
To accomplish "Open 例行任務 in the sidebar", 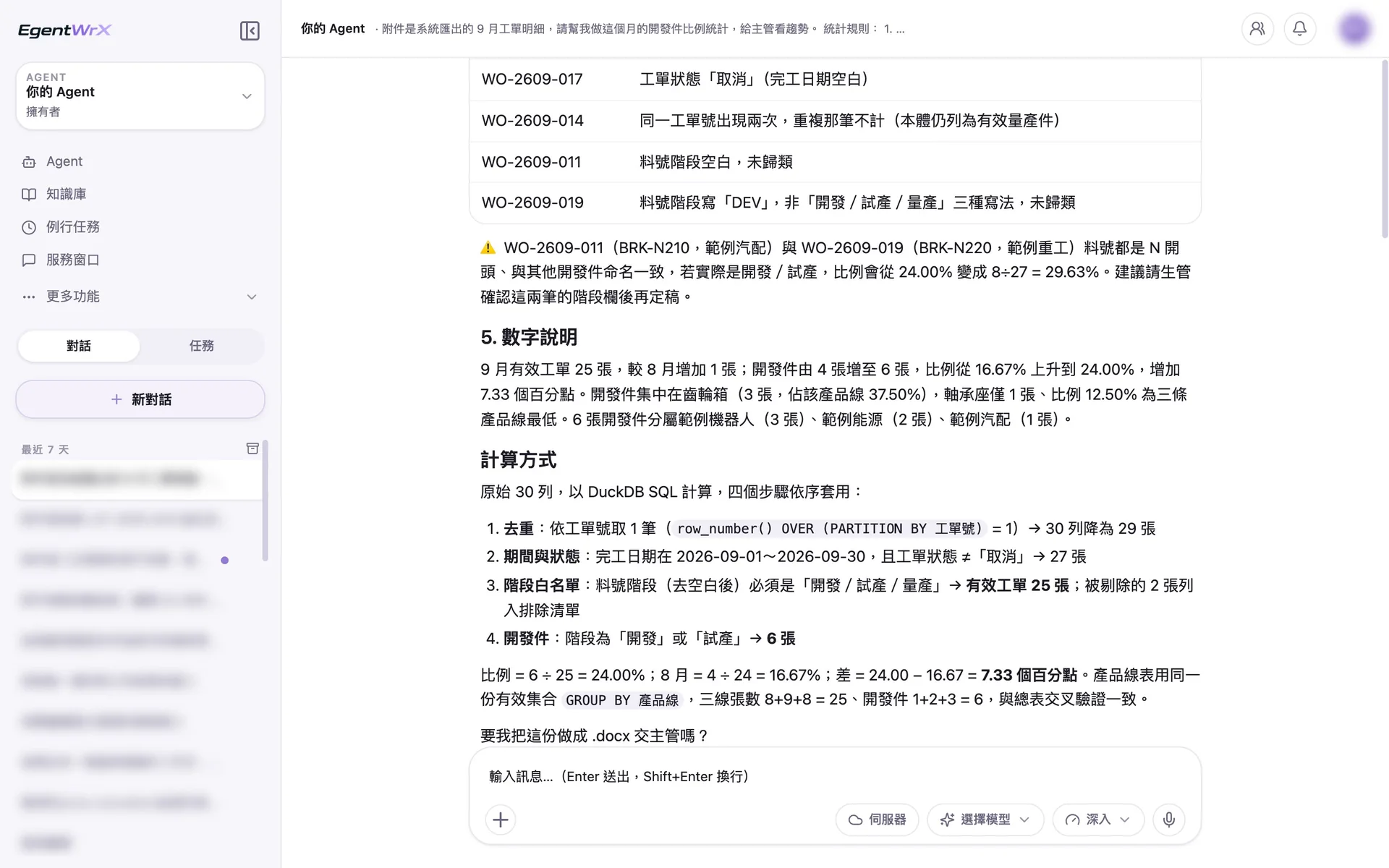I will pos(140,227).
